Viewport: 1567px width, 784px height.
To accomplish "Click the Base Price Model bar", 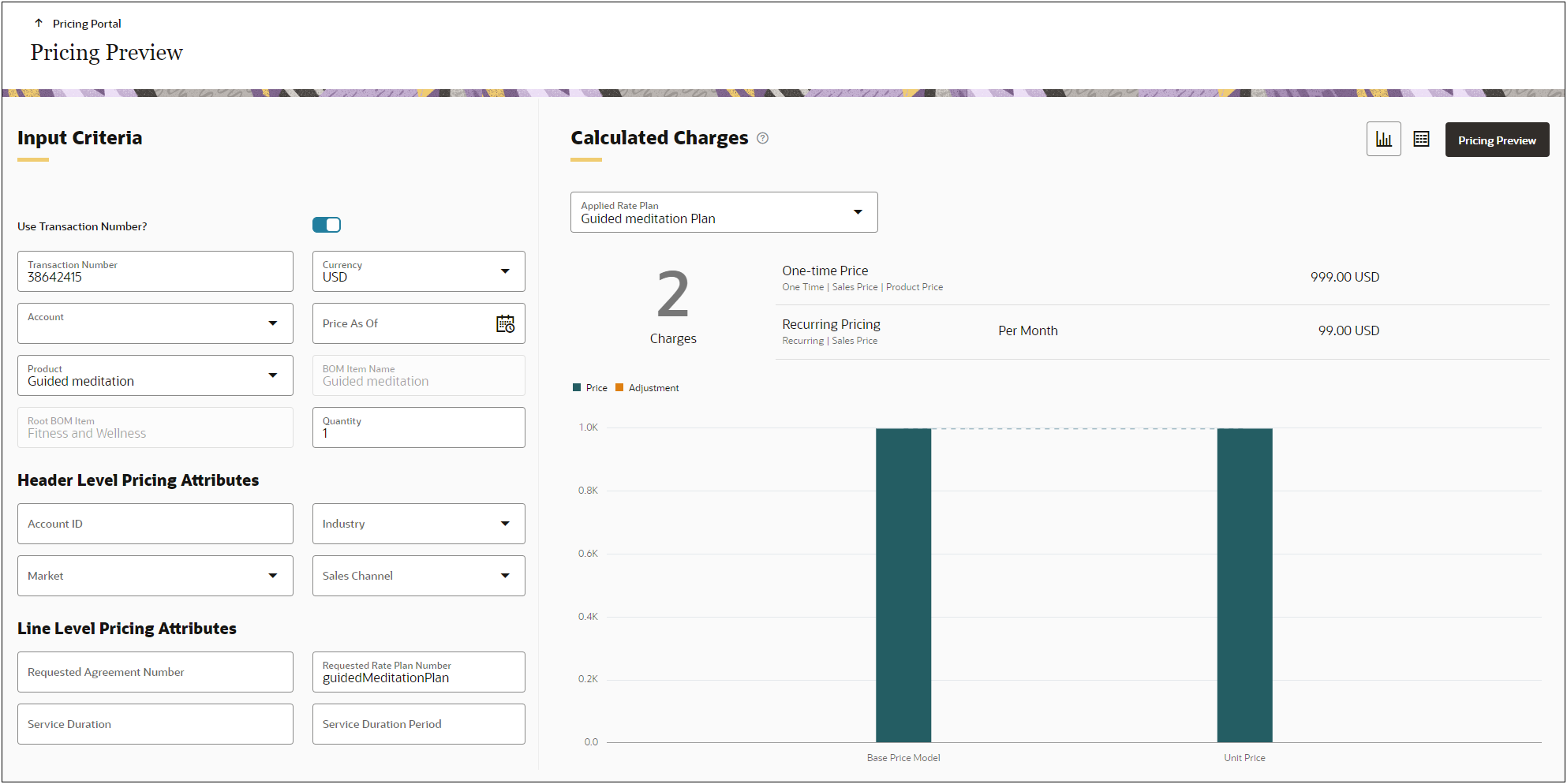I will 903,585.
